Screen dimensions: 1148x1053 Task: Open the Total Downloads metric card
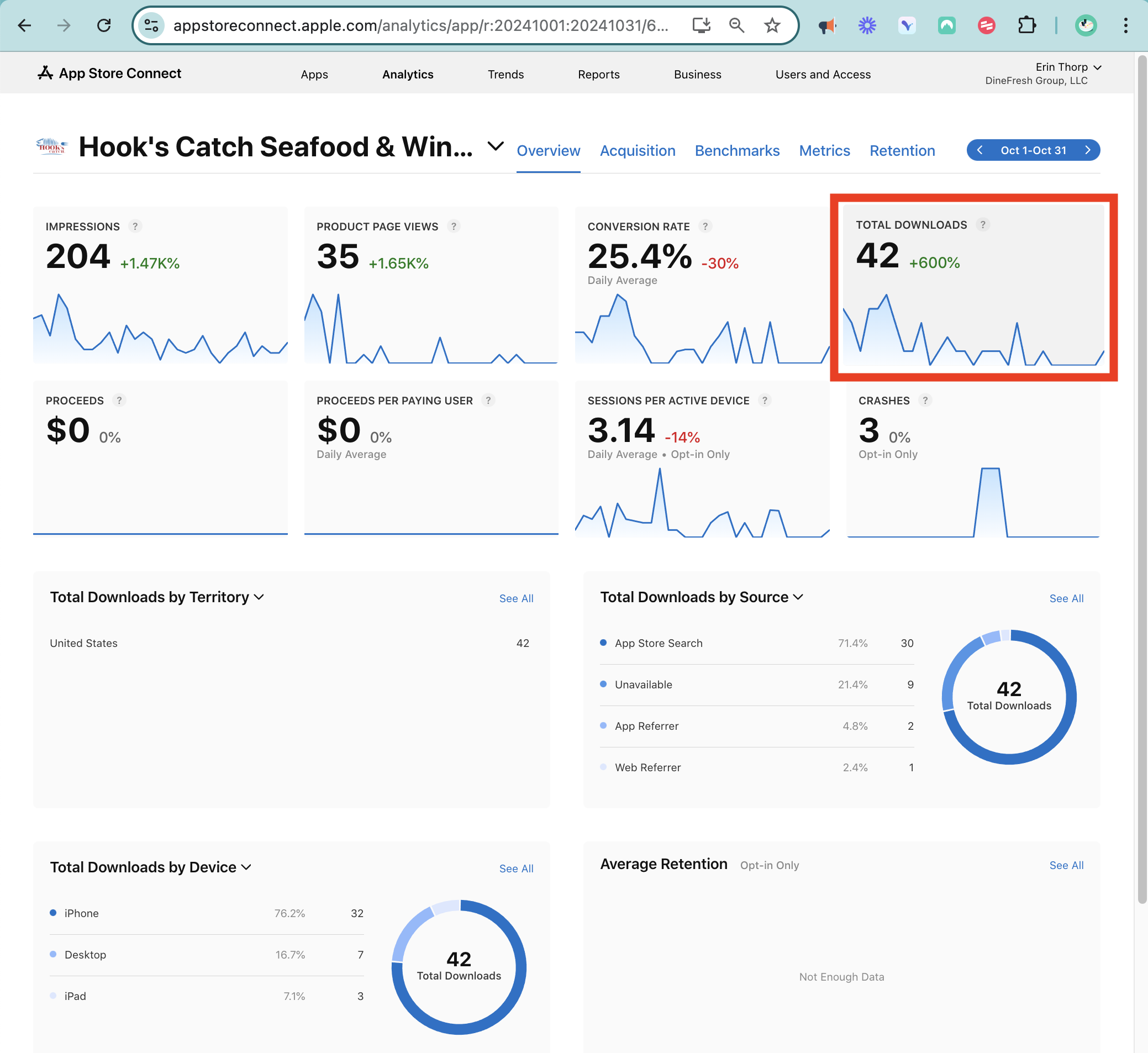(x=973, y=285)
